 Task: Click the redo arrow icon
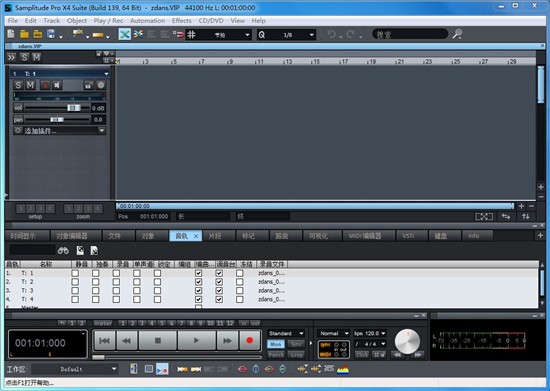click(350, 34)
